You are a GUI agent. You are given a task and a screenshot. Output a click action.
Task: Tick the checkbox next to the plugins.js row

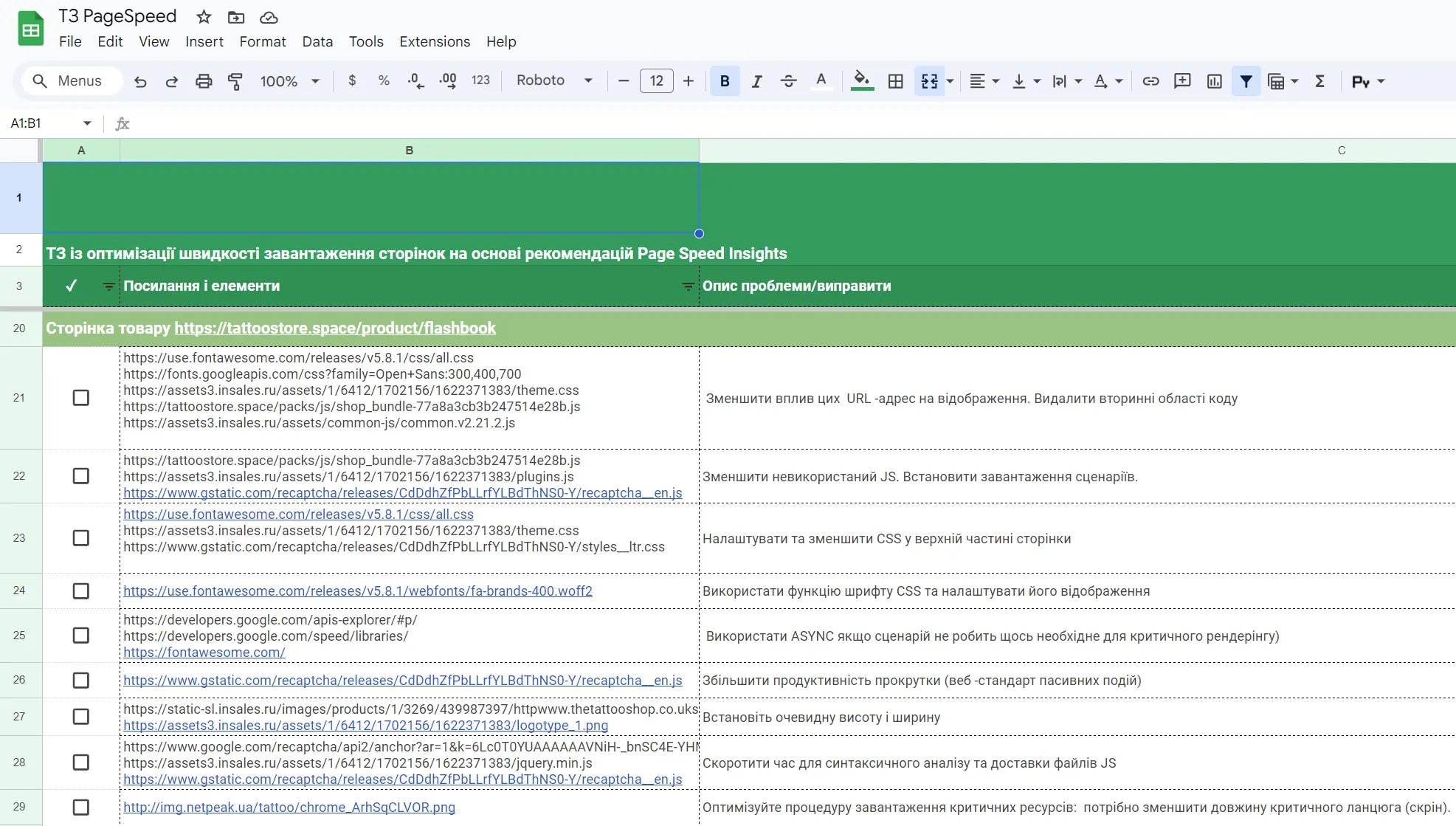click(81, 476)
